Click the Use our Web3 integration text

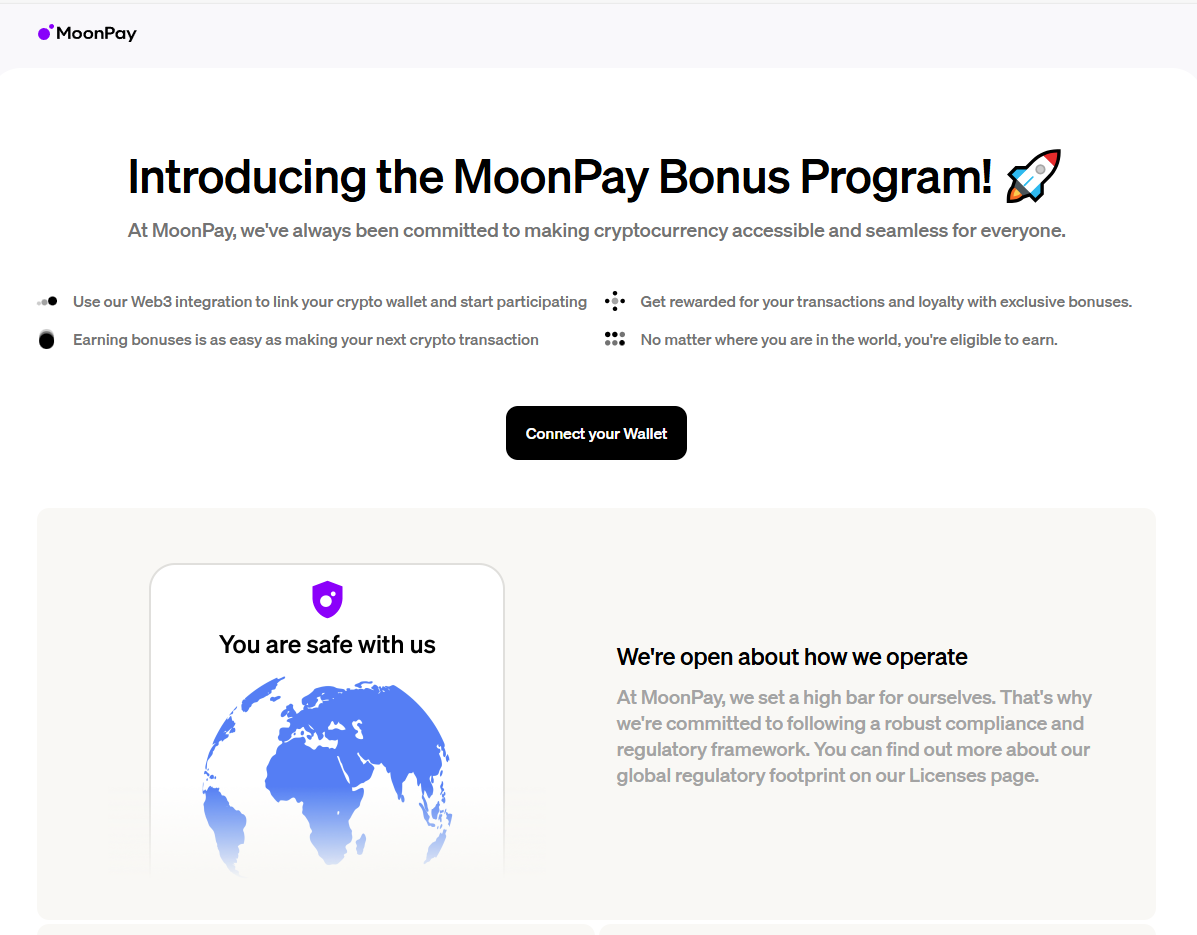[329, 301]
